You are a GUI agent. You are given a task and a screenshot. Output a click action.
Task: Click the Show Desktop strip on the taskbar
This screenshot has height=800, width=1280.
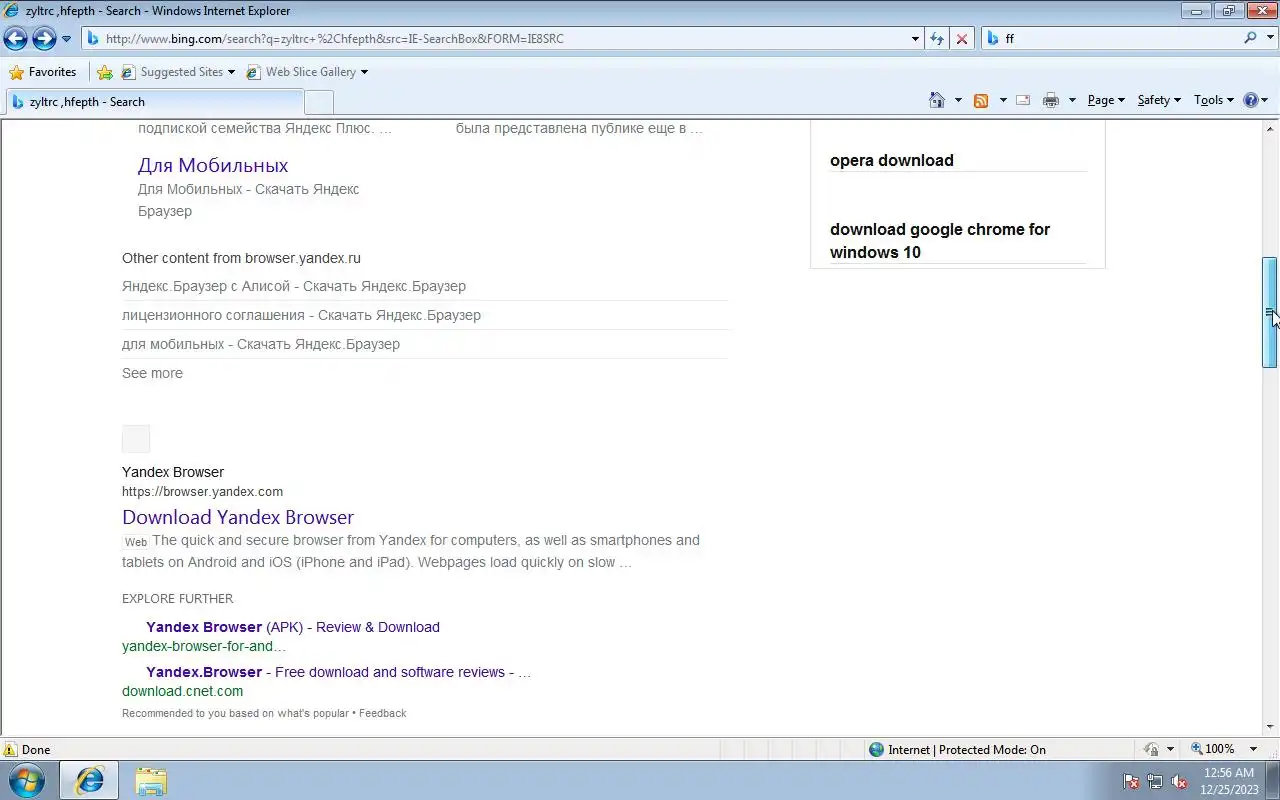[x=1272, y=781]
